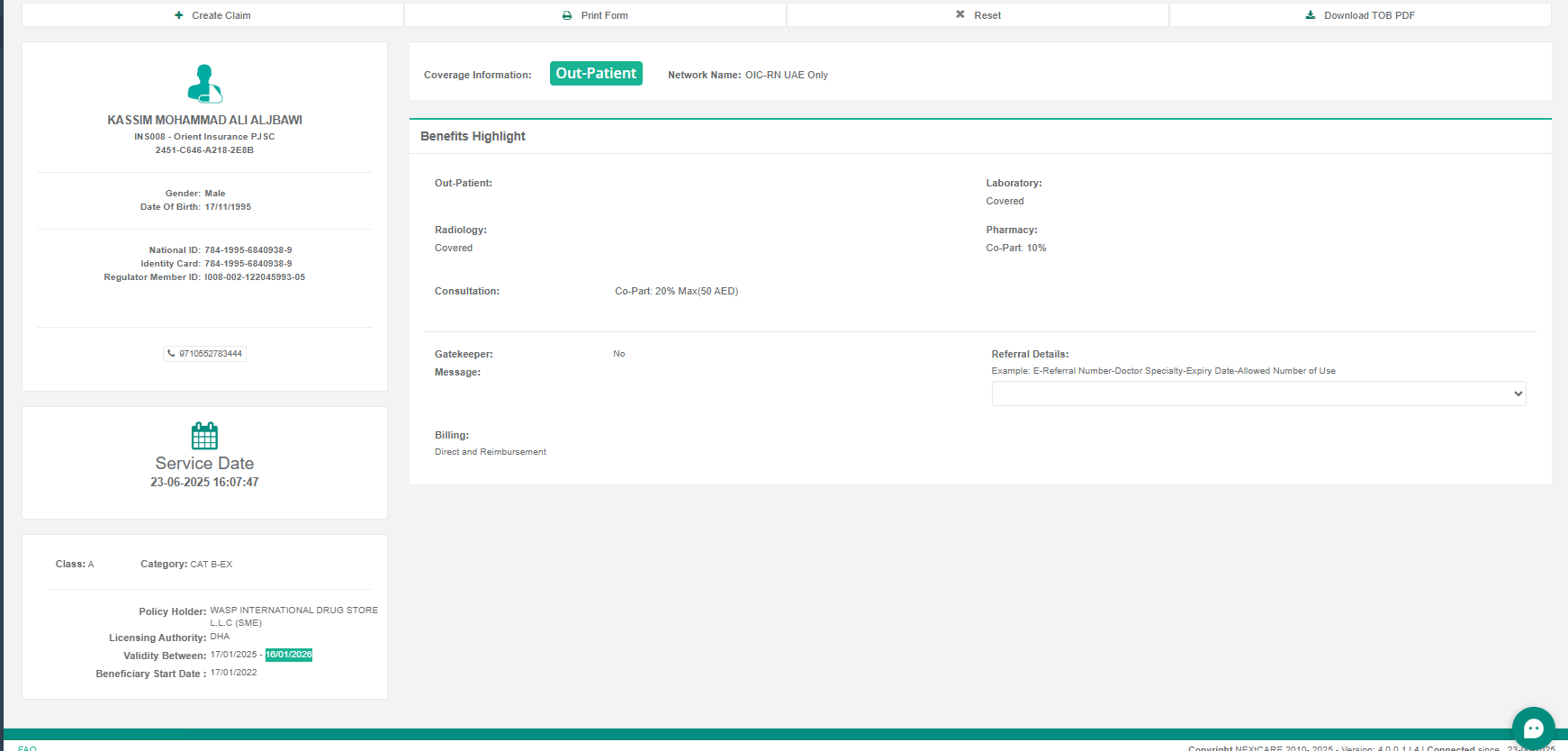This screenshot has width=1568, height=751.
Task: Click the plus icon beside Create Claim
Action: [x=179, y=15]
